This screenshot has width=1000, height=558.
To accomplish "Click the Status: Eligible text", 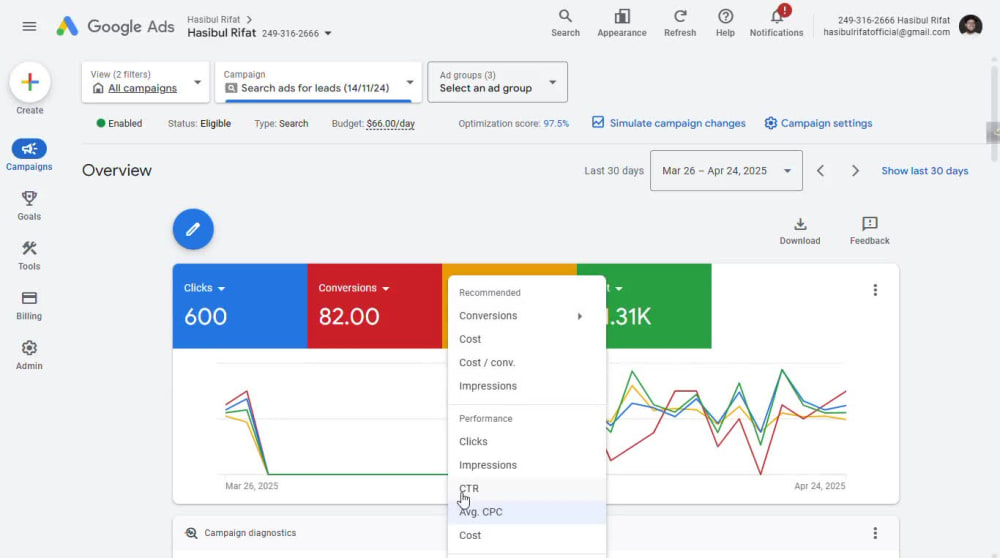I will pyautogui.click(x=199, y=124).
